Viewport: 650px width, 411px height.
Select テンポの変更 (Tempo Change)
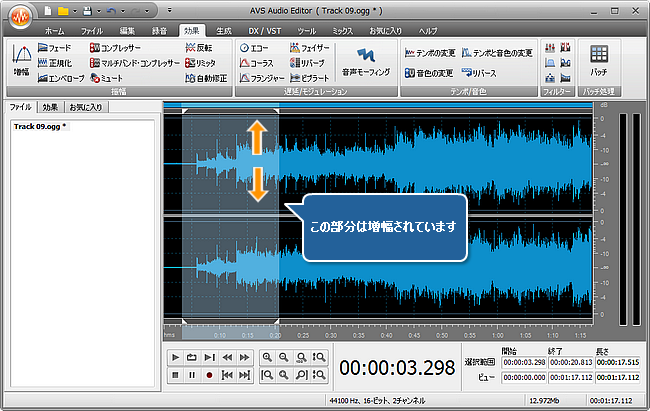click(x=429, y=51)
